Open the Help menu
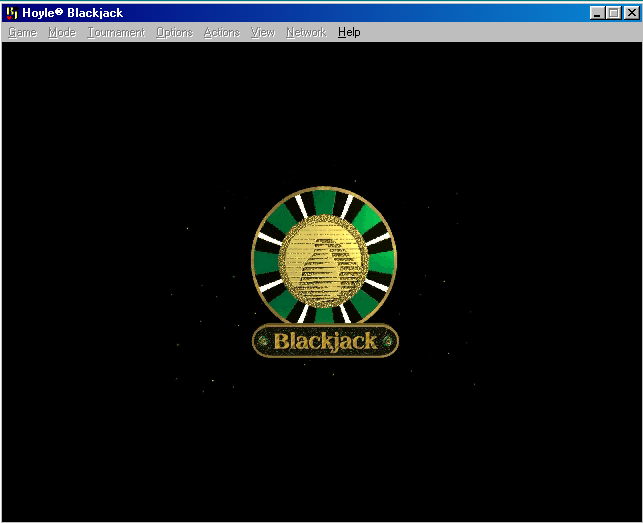The image size is (643, 523). [349, 32]
